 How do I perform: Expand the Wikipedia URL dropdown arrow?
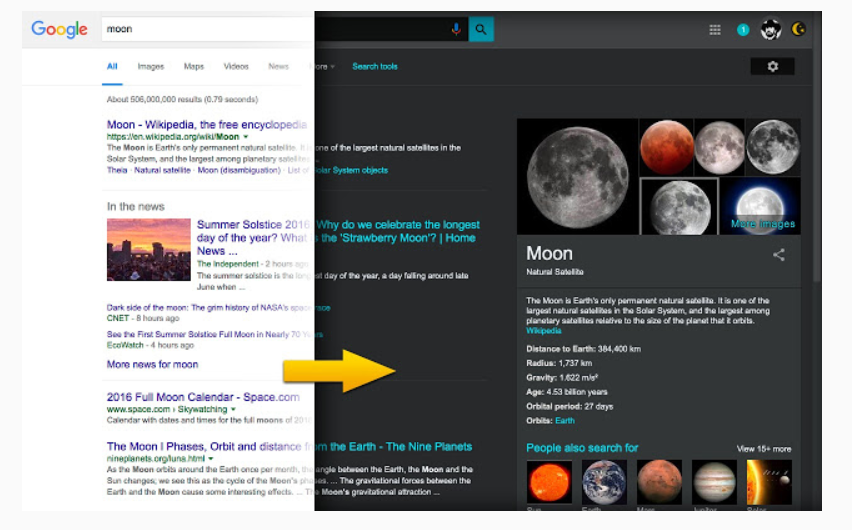point(246,137)
